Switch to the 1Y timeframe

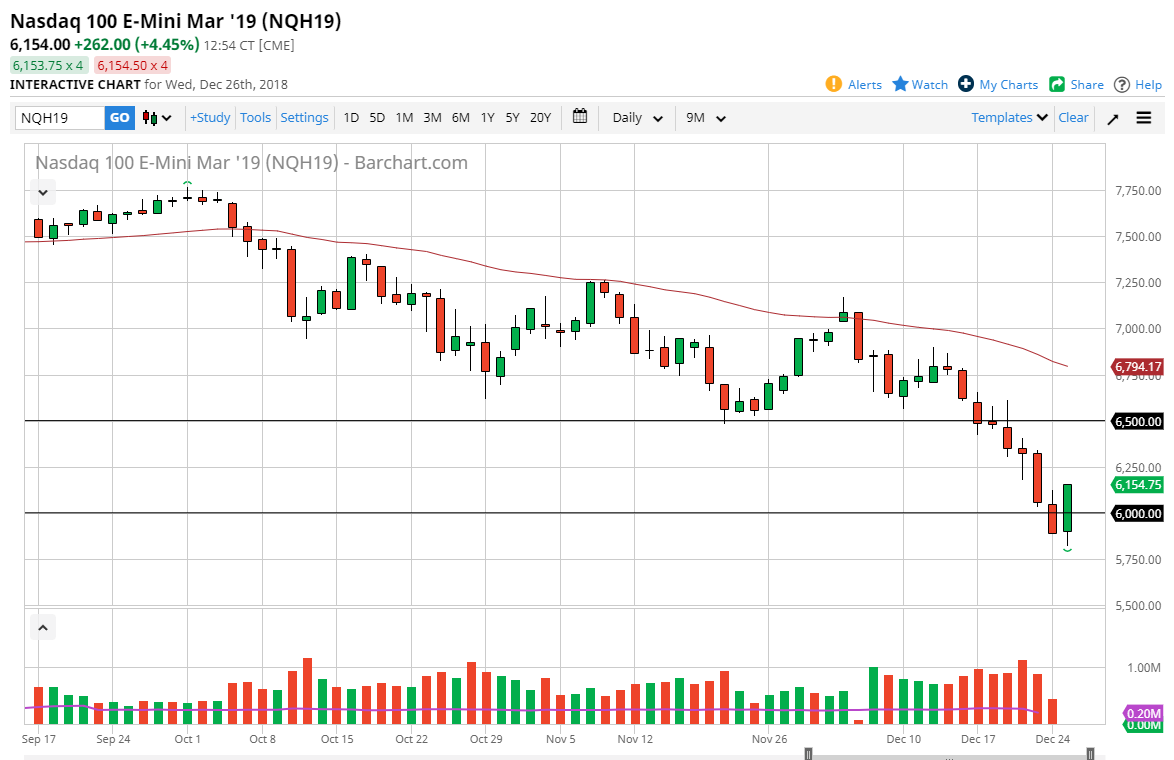[487, 117]
